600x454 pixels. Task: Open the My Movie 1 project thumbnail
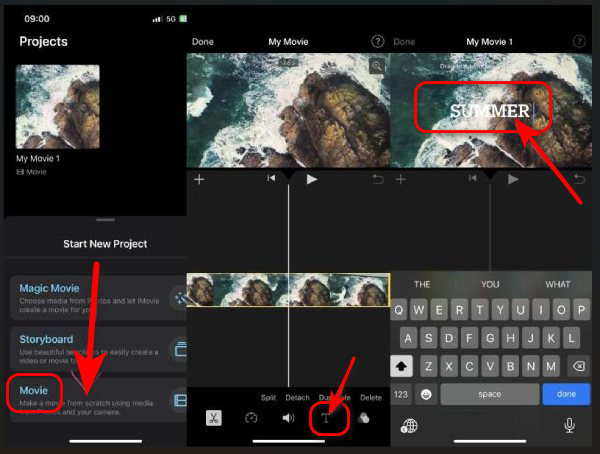tap(58, 107)
